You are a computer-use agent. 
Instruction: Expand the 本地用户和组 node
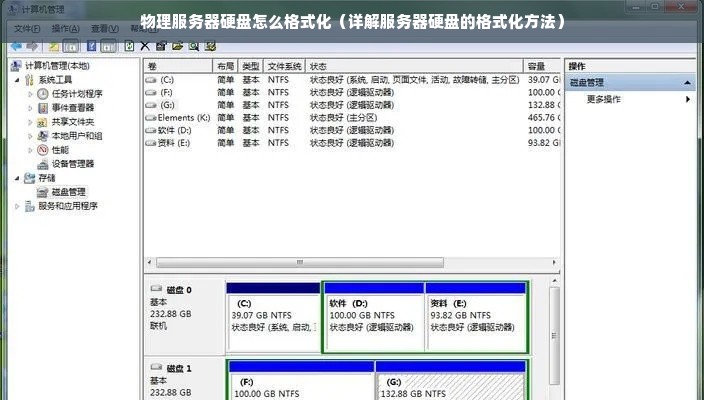(x=30, y=136)
